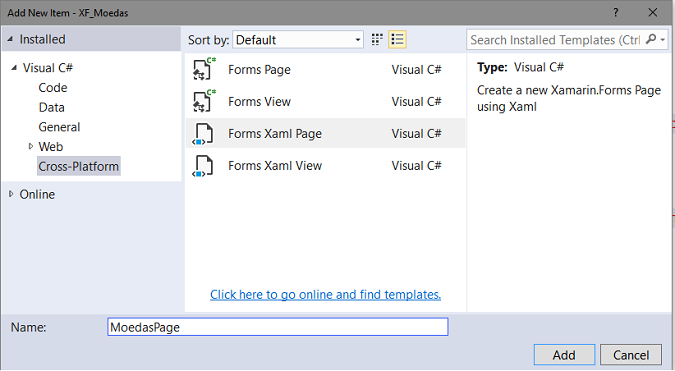Click the Add button
Image resolution: width=675 pixels, height=371 pixels.
564,355
